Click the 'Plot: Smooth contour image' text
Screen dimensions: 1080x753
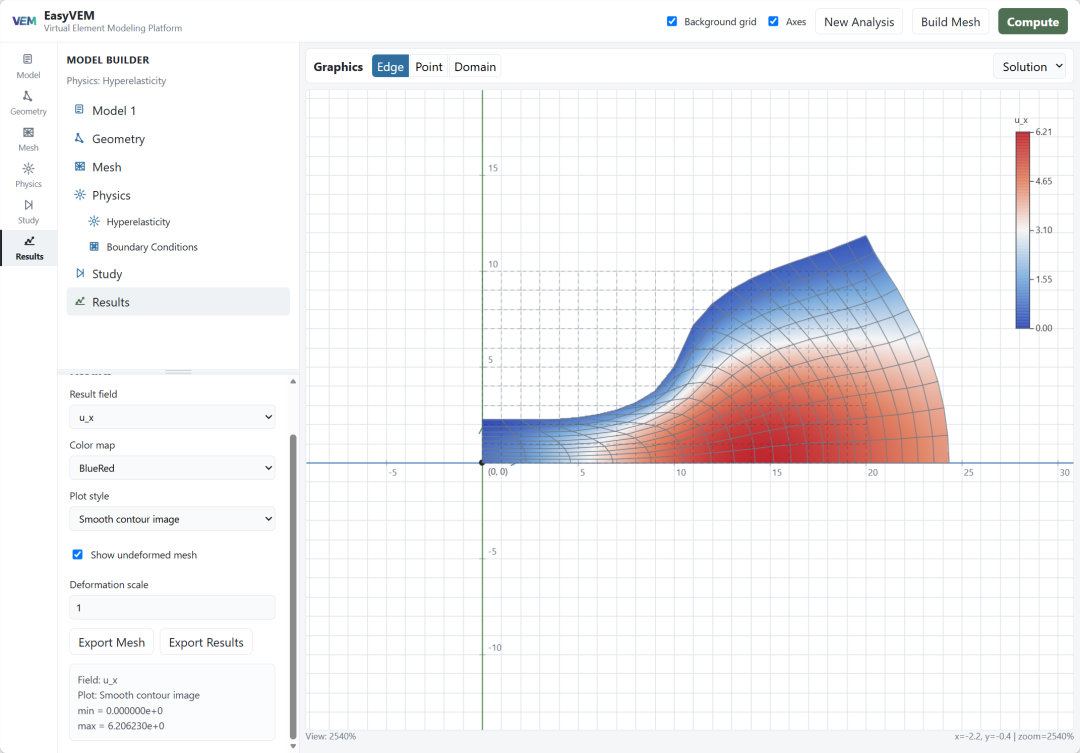click(x=138, y=695)
